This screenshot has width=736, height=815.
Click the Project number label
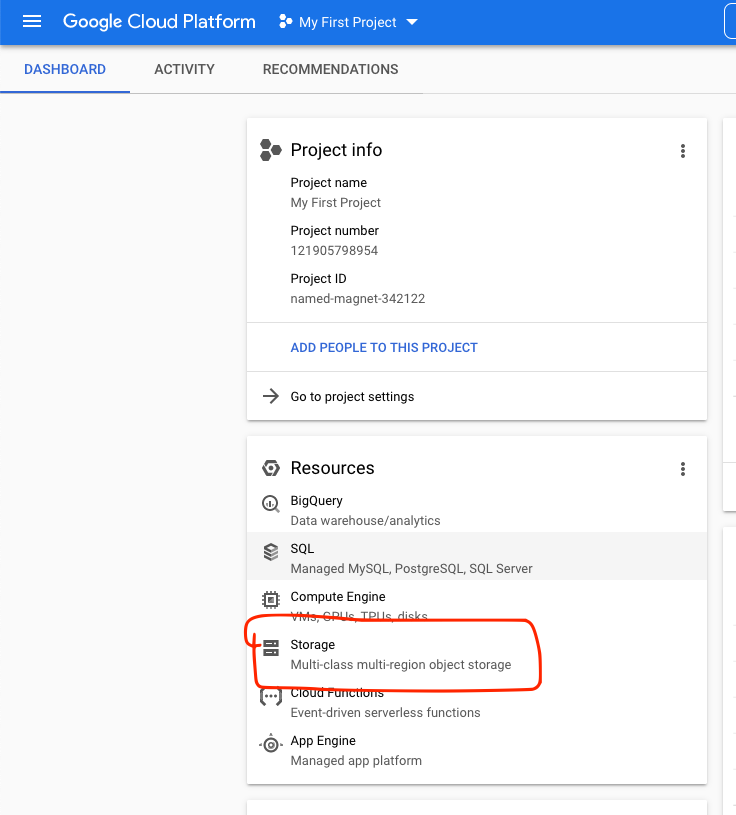(335, 231)
